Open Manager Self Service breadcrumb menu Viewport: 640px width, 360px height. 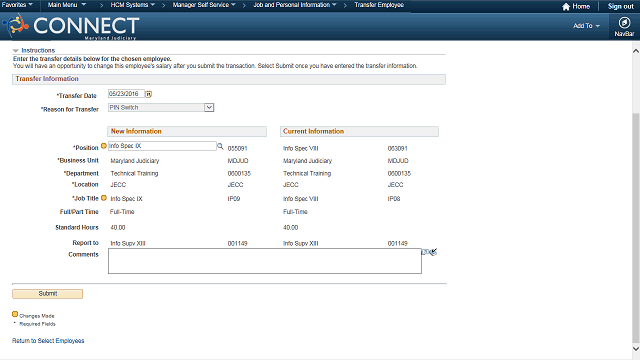pos(204,5)
